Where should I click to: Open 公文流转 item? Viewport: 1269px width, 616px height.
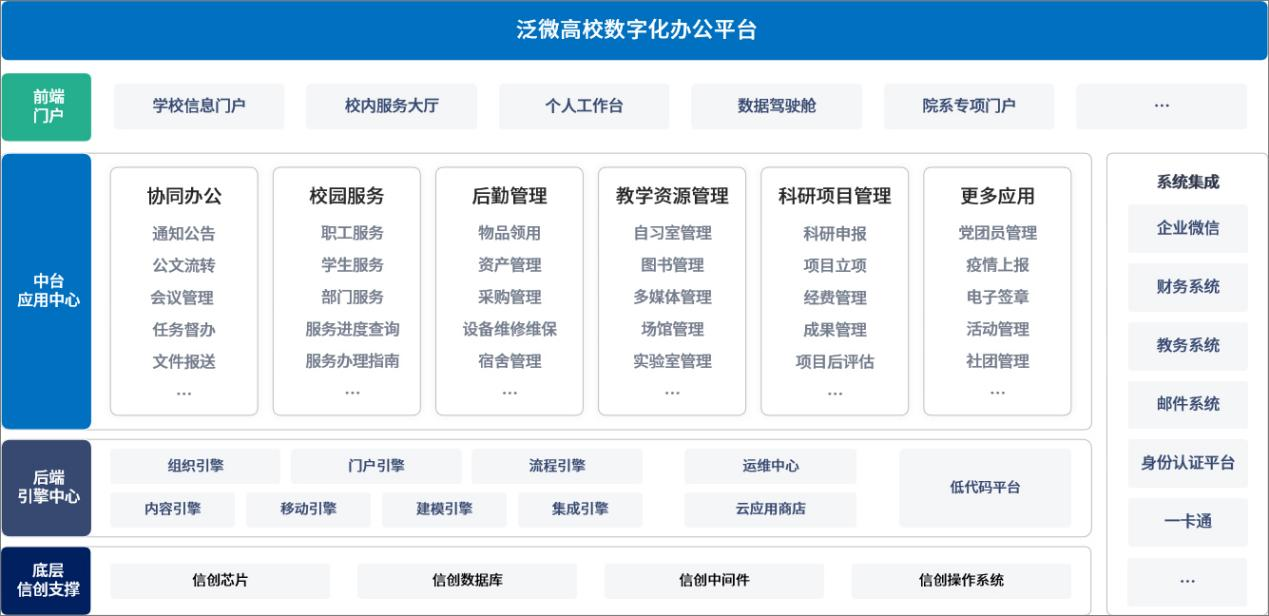click(184, 266)
